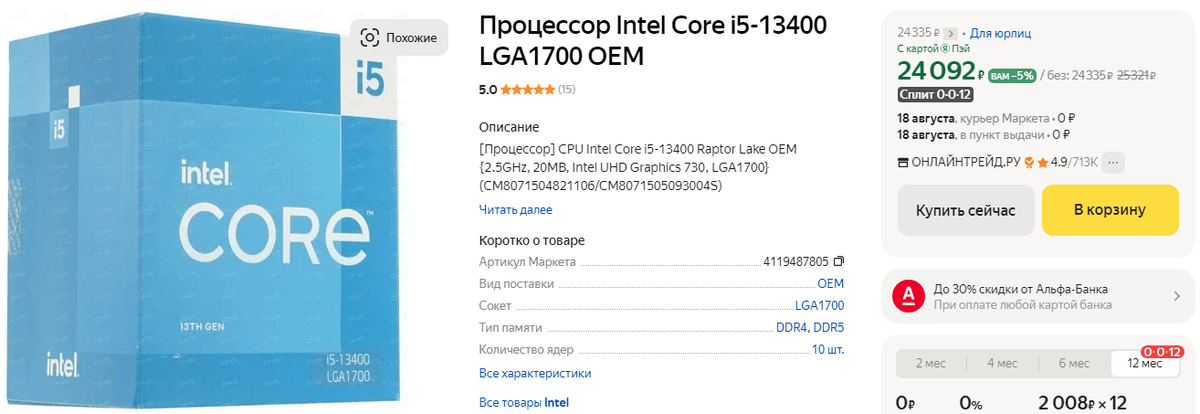
Task: Click the Сплит 0-0-12 badge
Action: [935, 95]
